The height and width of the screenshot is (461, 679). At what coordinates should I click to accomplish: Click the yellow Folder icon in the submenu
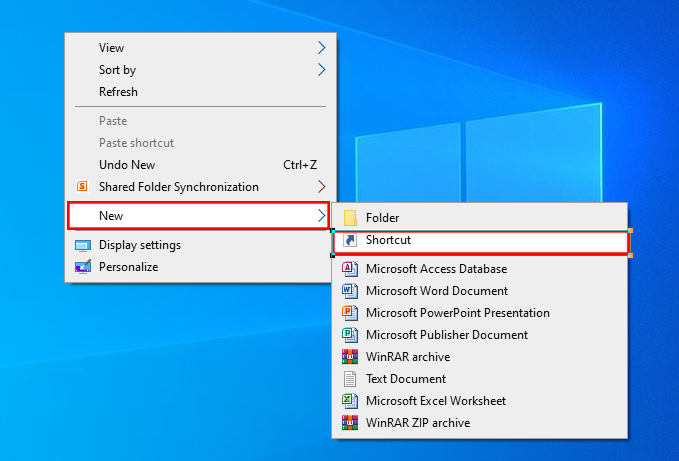[x=350, y=218]
